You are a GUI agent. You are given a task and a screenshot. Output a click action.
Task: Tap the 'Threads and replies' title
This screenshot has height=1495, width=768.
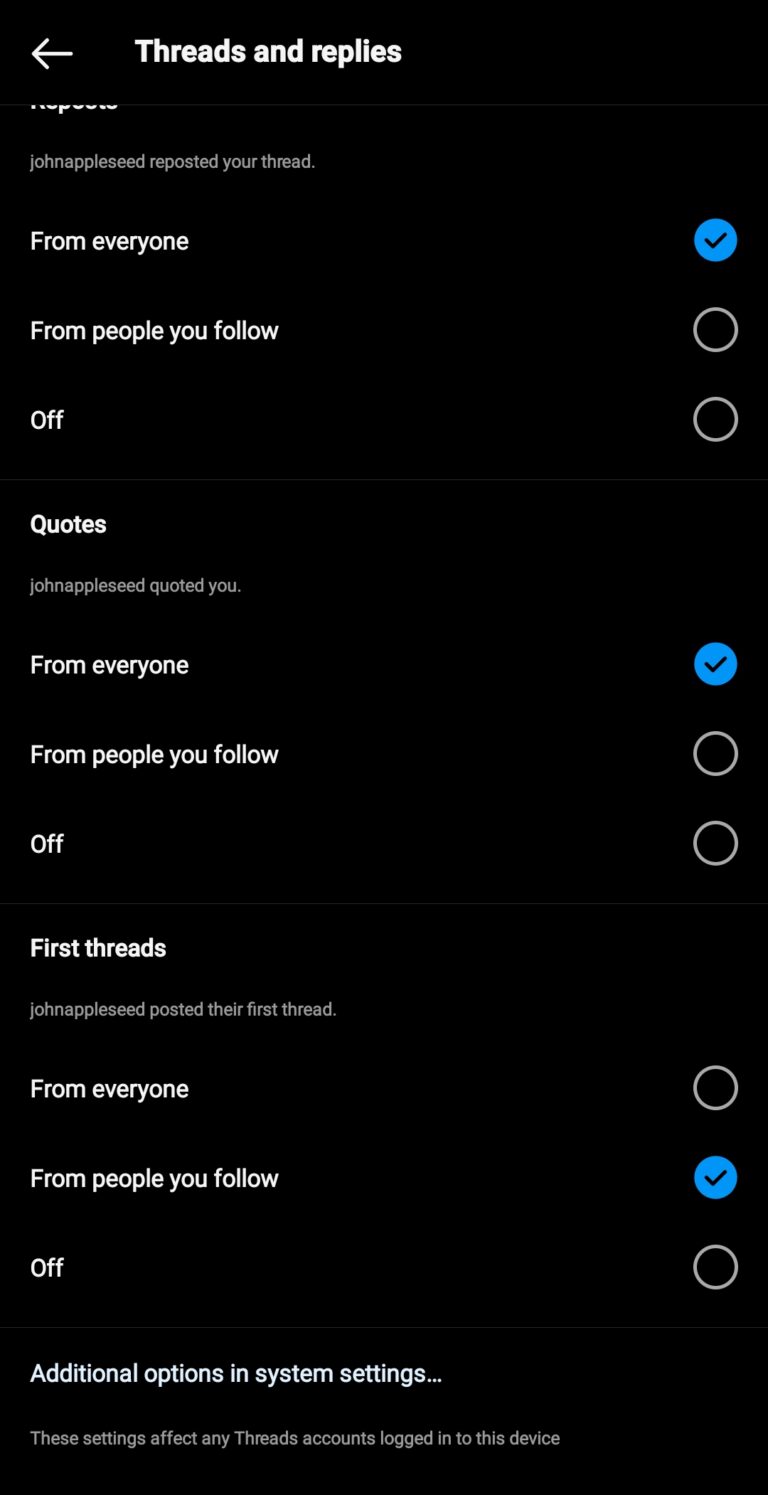(267, 50)
